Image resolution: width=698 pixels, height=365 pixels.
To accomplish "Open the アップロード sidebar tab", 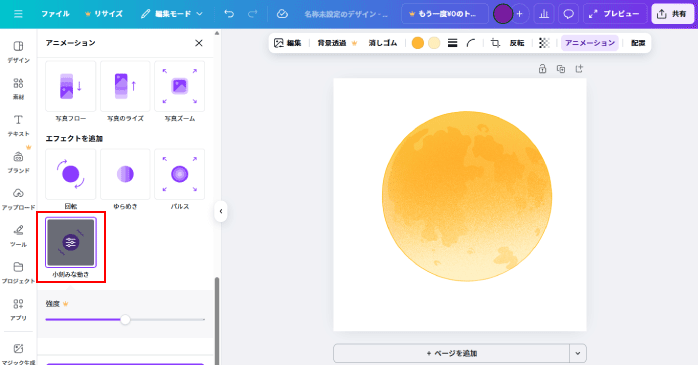I will pyautogui.click(x=18, y=199).
